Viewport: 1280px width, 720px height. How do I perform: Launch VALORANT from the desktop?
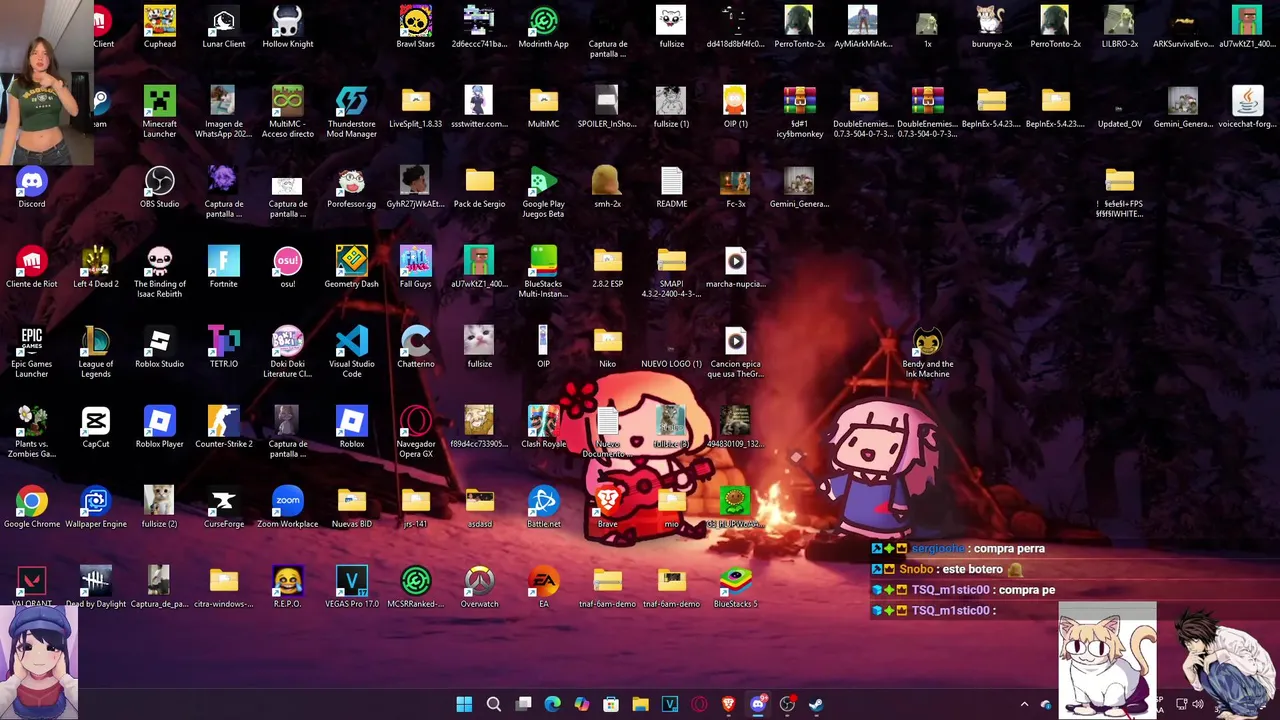tap(31, 587)
